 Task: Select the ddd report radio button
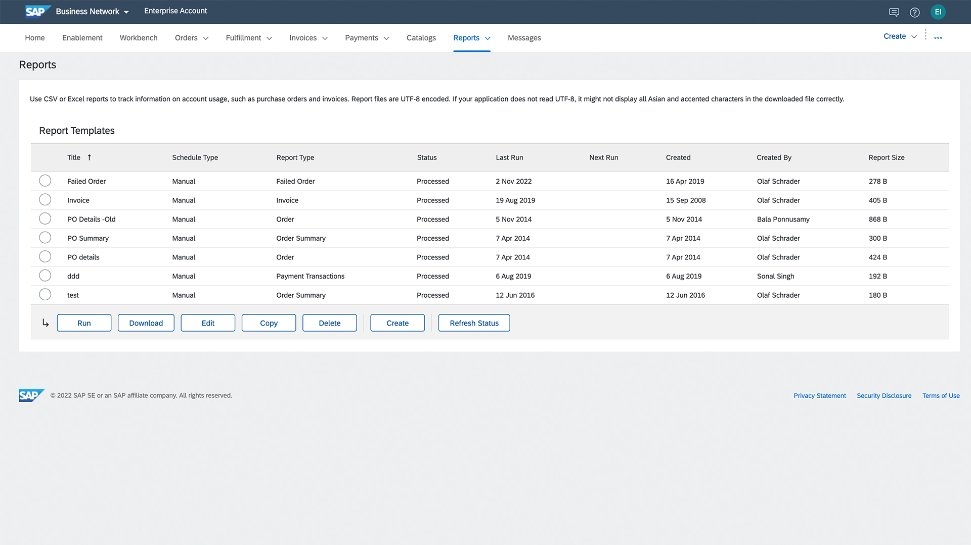pos(45,276)
